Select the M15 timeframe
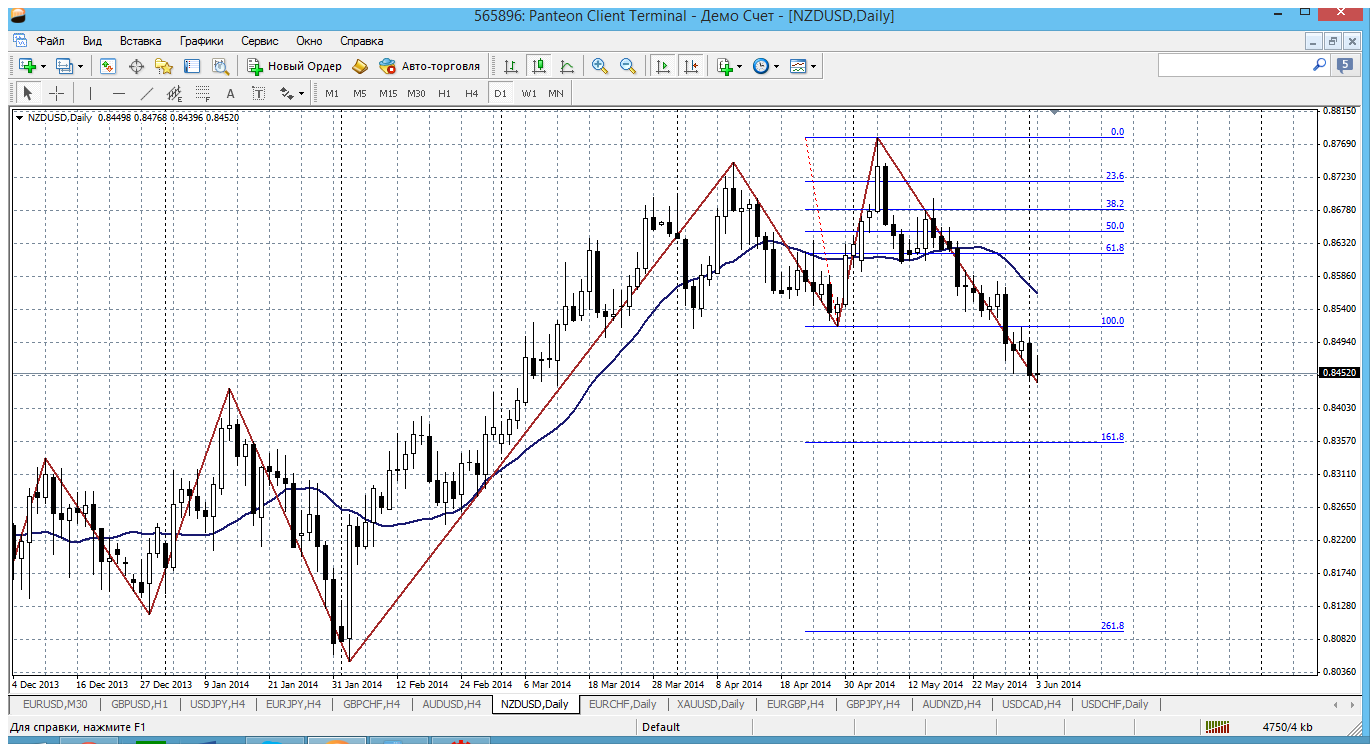The image size is (1370, 744). tap(388, 93)
